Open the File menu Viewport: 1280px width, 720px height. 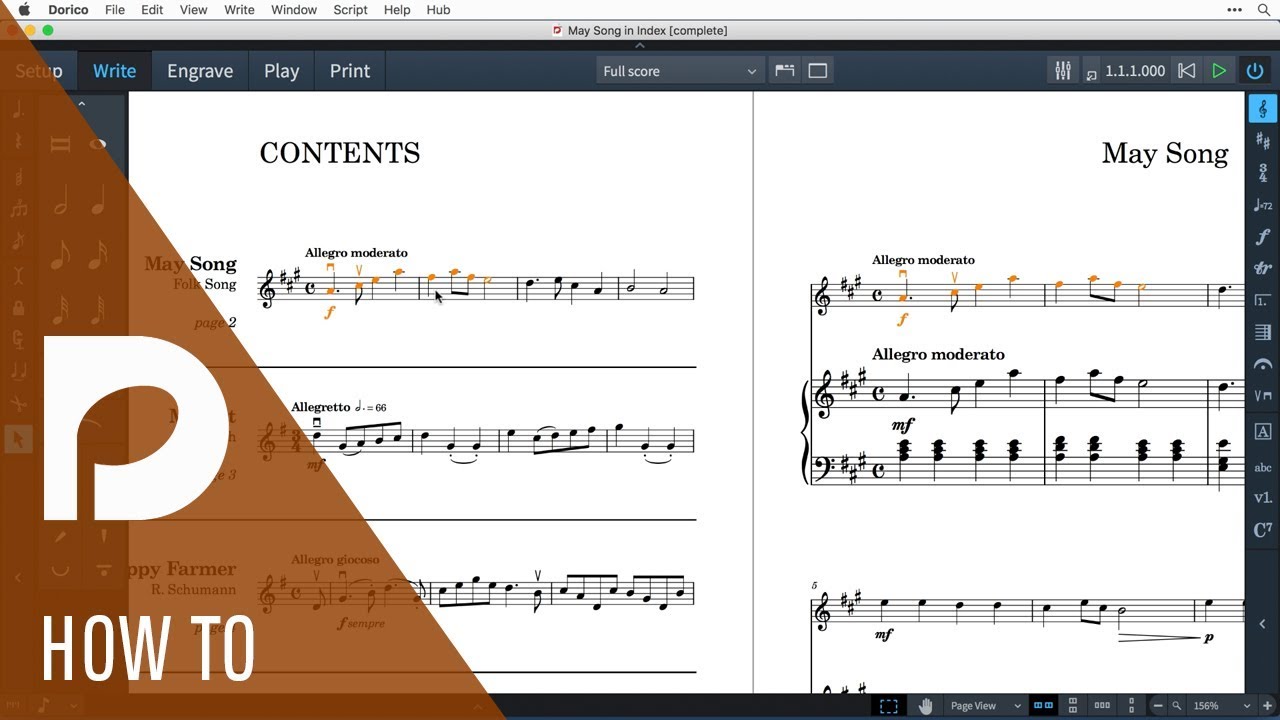tap(115, 10)
